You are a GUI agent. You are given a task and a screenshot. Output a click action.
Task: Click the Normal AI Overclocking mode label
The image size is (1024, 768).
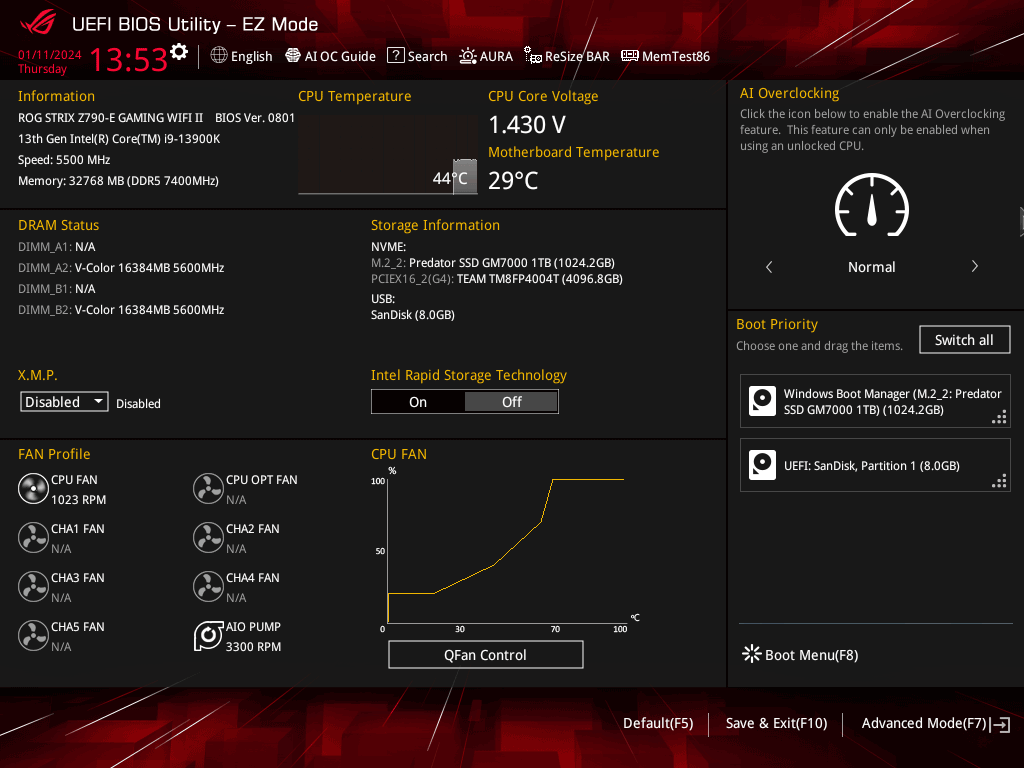(x=872, y=267)
